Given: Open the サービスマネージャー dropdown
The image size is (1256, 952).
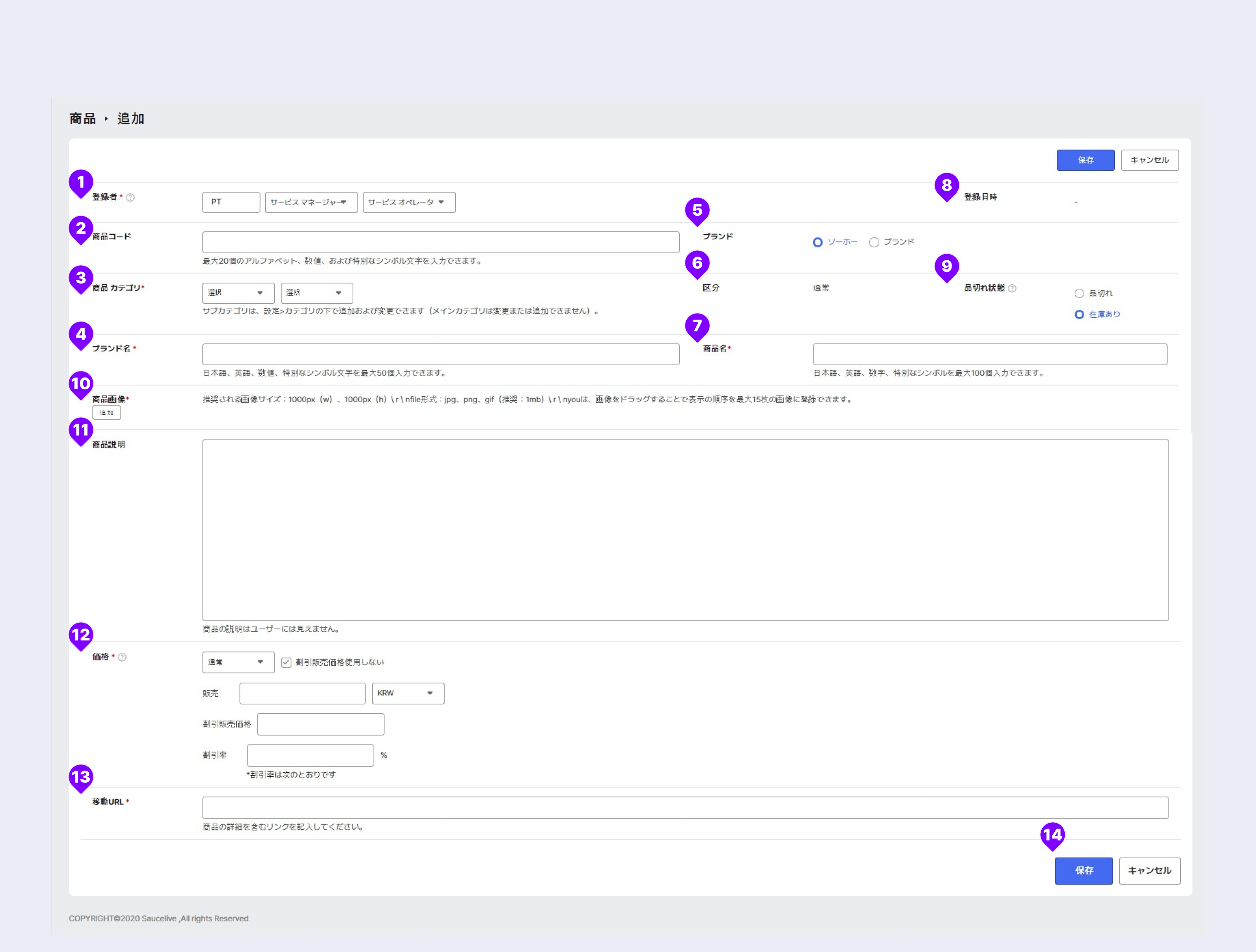Looking at the screenshot, I should [311, 202].
